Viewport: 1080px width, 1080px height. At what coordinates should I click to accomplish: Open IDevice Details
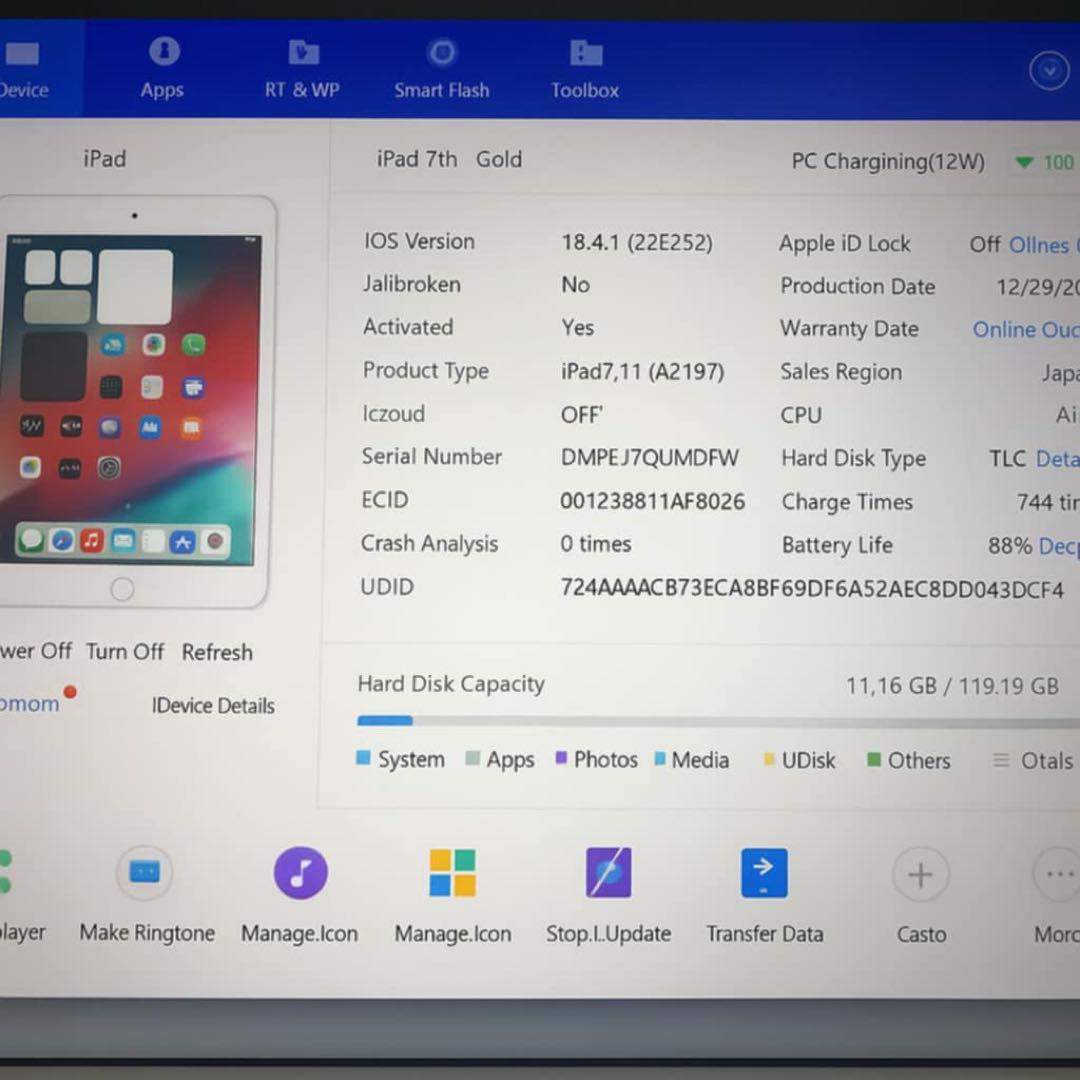213,705
